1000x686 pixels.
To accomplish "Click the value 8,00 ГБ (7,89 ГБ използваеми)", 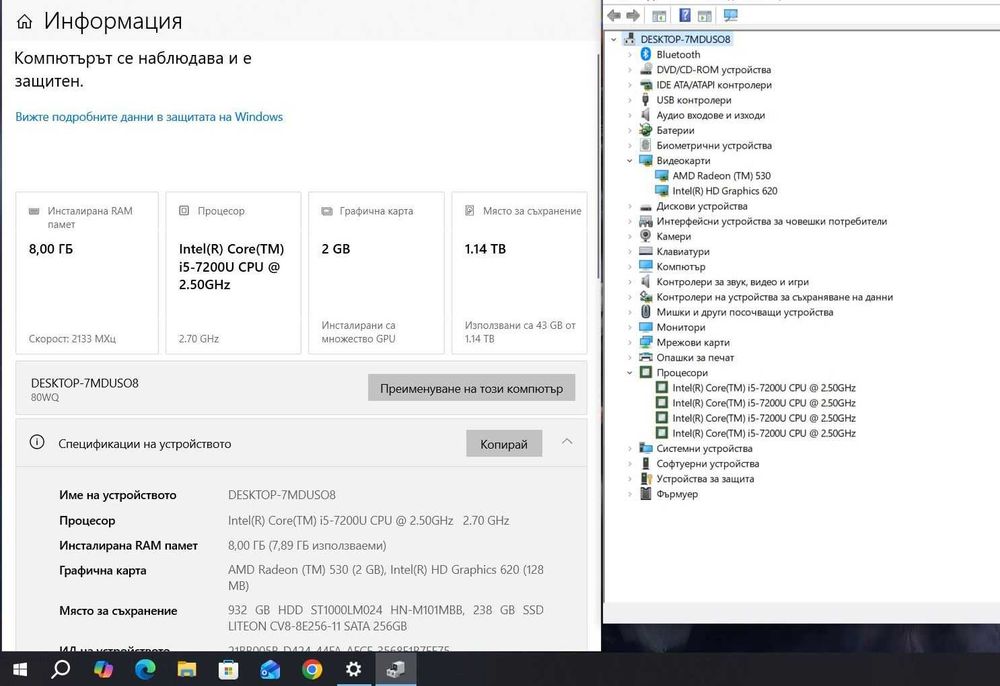I will (x=307, y=545).
